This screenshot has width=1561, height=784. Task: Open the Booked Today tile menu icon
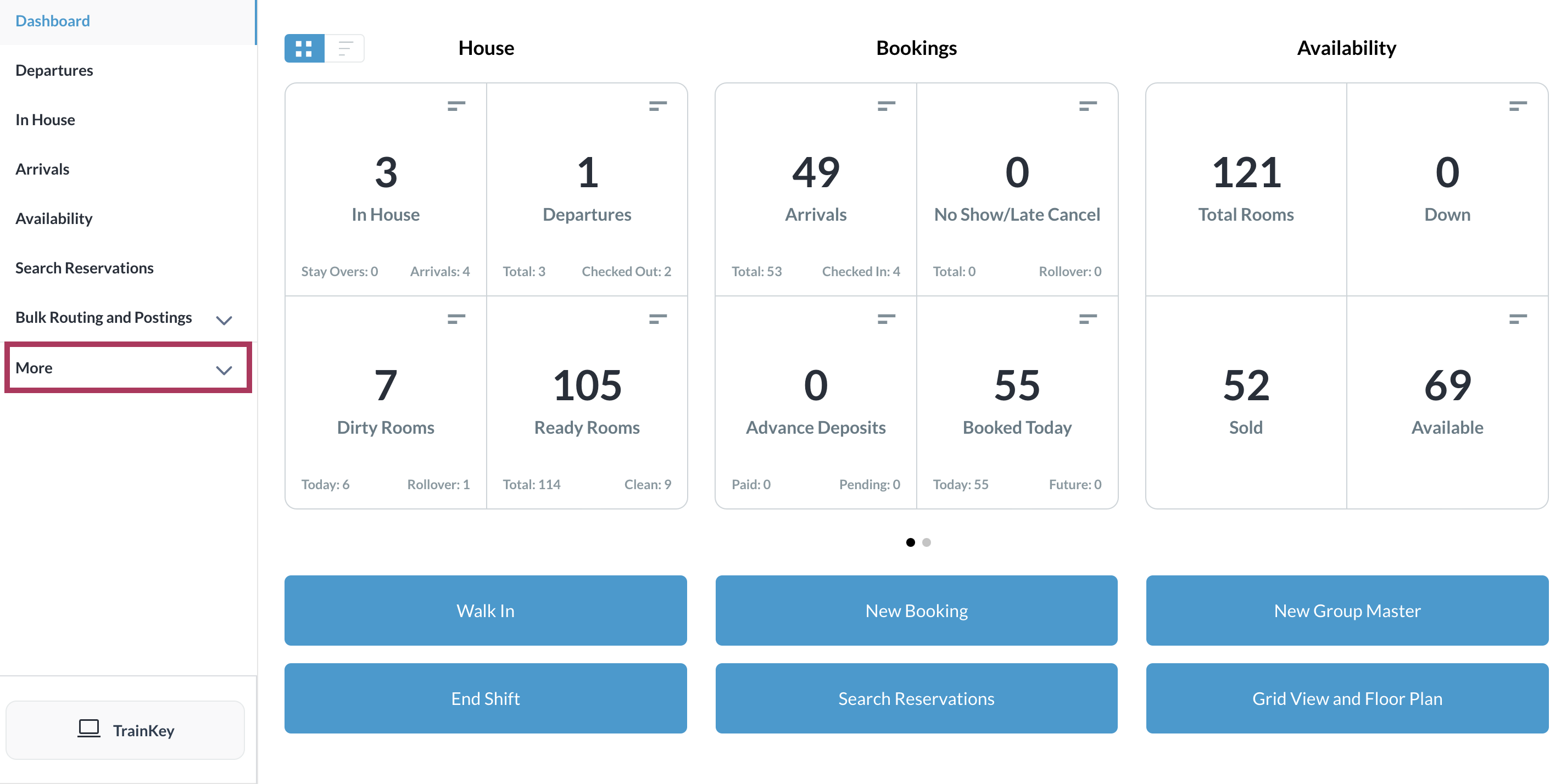1088,318
